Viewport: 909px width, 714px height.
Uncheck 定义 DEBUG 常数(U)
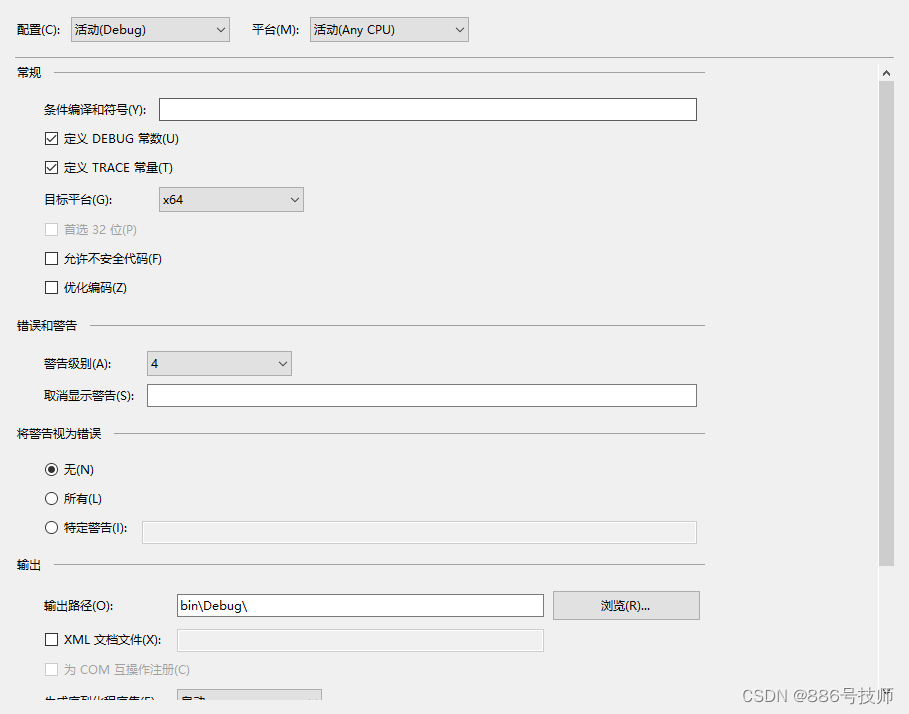click(x=51, y=138)
